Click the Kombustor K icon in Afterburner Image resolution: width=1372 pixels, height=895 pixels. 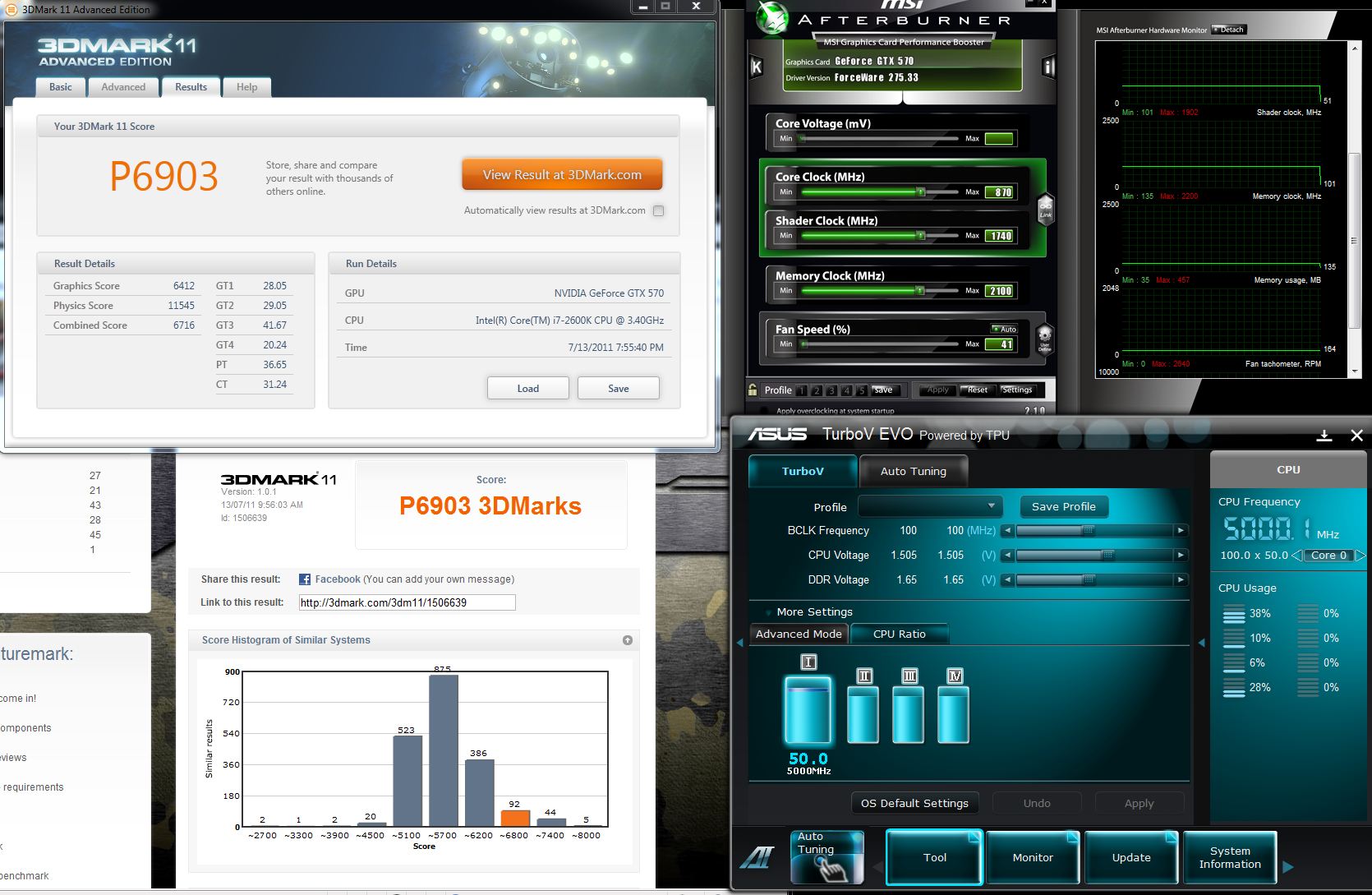tap(757, 68)
